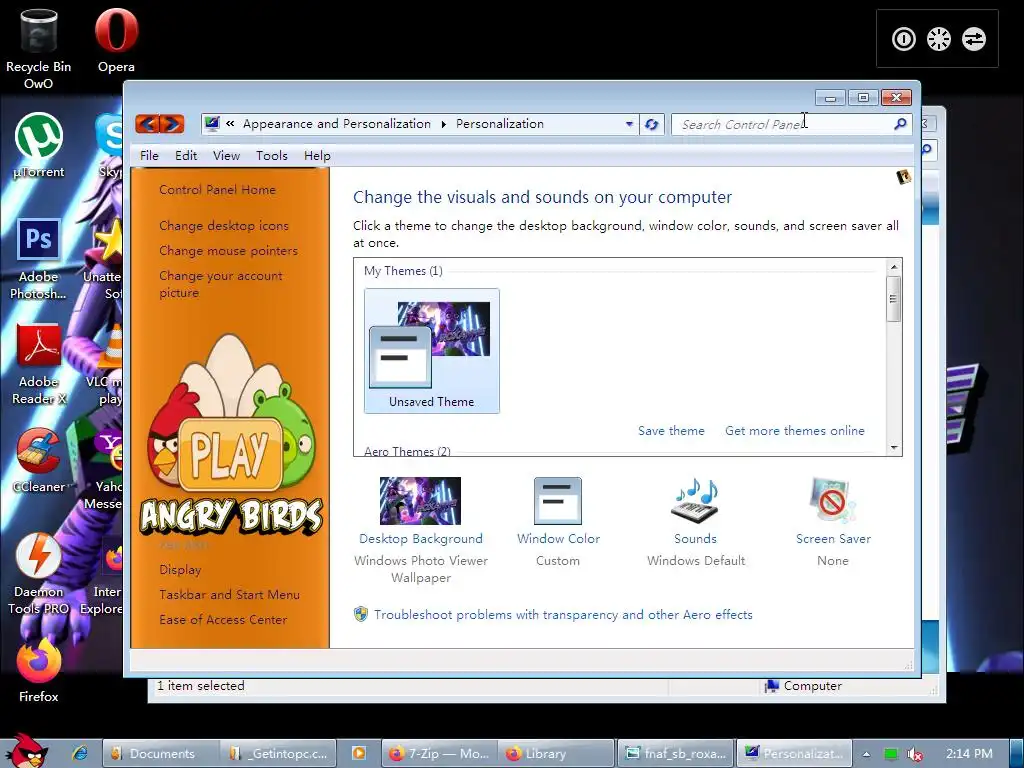Click the Adobe Photoshop desktop icon
Image resolution: width=1024 pixels, height=768 pixels.
coord(39,259)
